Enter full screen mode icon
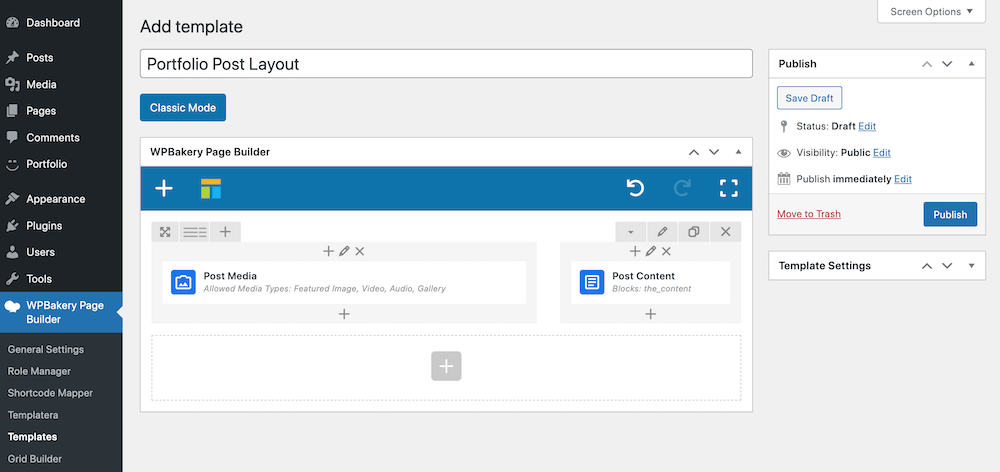 coord(728,188)
